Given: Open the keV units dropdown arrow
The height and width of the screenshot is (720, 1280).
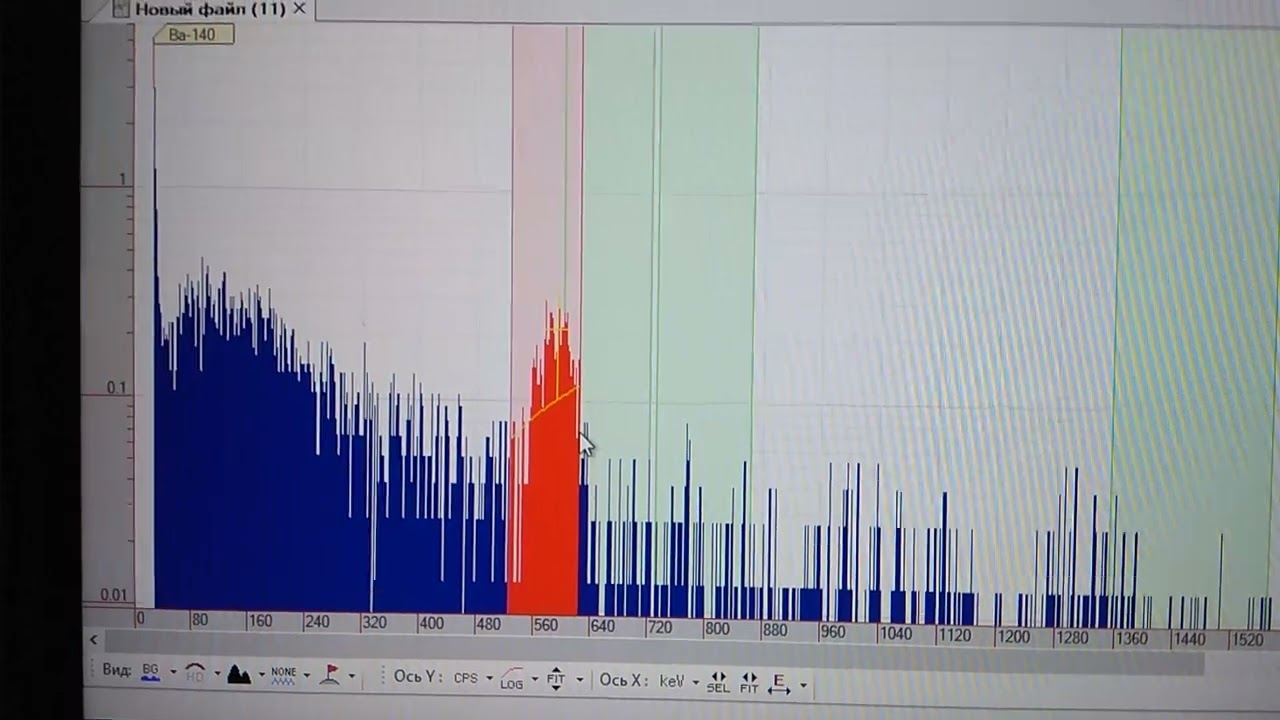Looking at the screenshot, I should 695,682.
